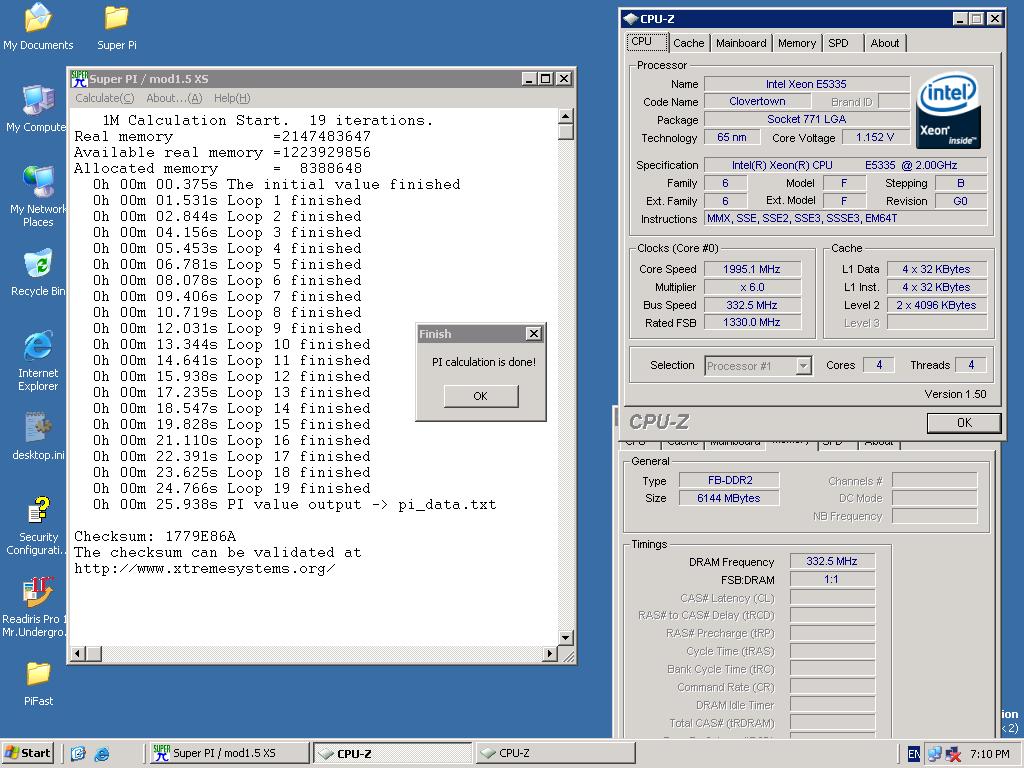Switch to the Mainboard tab in CPU-Z

coord(741,43)
